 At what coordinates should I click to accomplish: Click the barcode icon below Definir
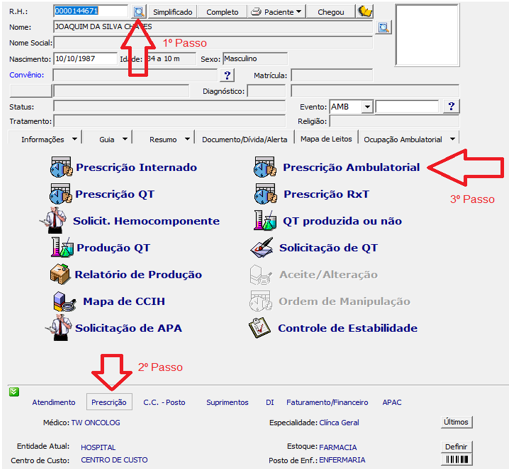point(457,460)
